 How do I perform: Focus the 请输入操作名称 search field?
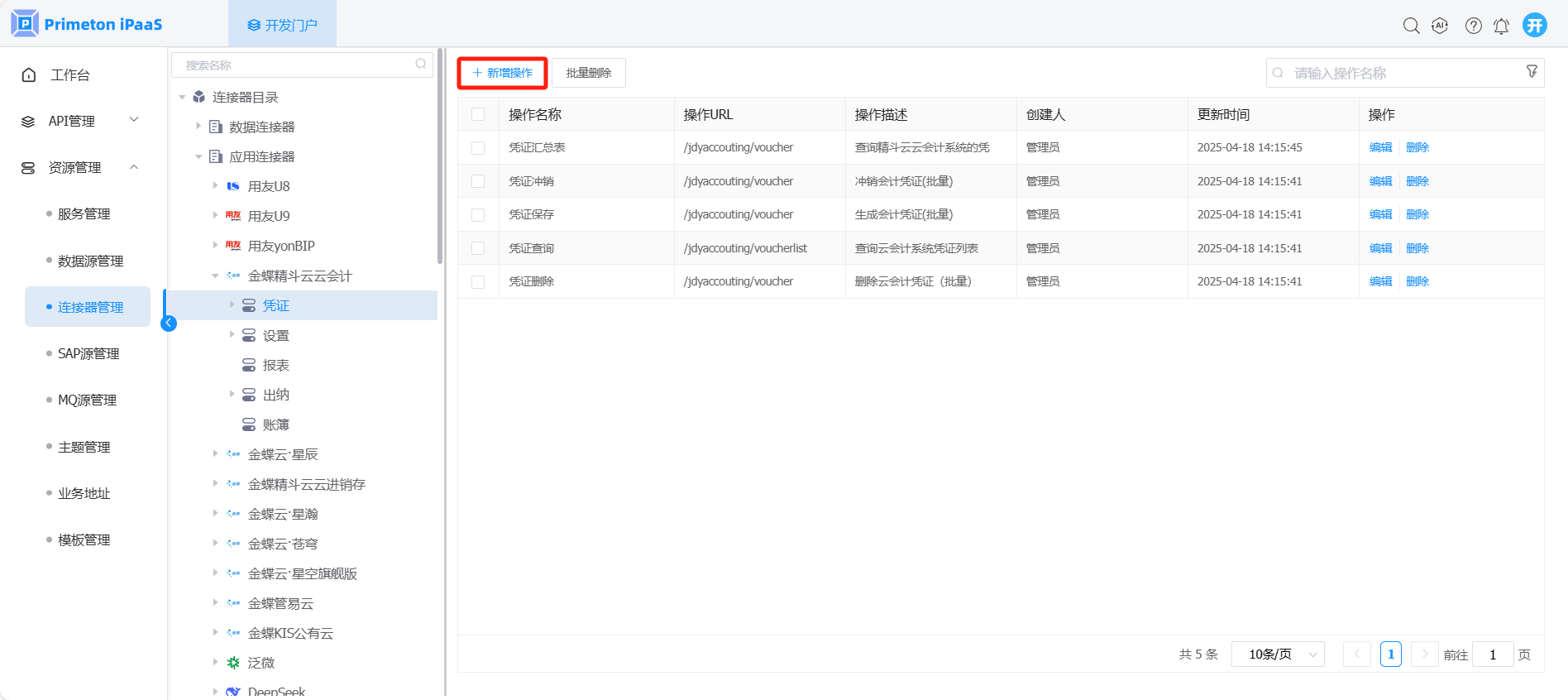(1398, 73)
